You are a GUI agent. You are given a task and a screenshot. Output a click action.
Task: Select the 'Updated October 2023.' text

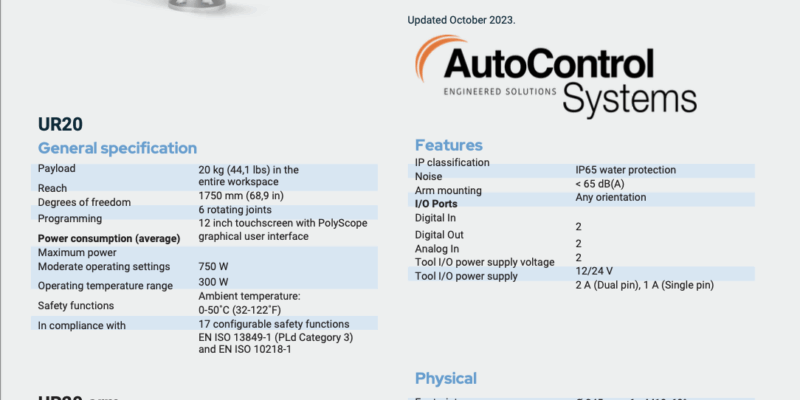pyautogui.click(x=461, y=20)
